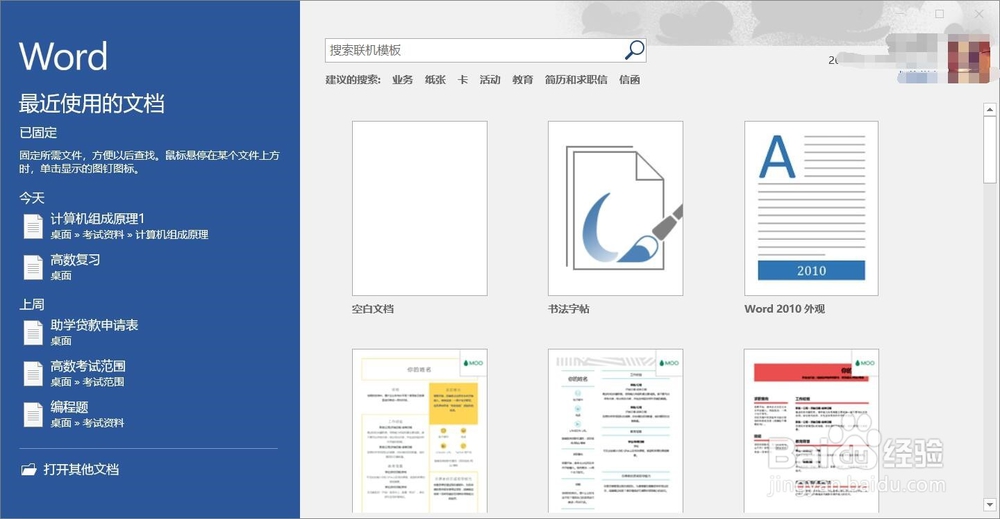The width and height of the screenshot is (1000, 519).
Task: Click the 书法字帖 caption text
Action: point(569,309)
